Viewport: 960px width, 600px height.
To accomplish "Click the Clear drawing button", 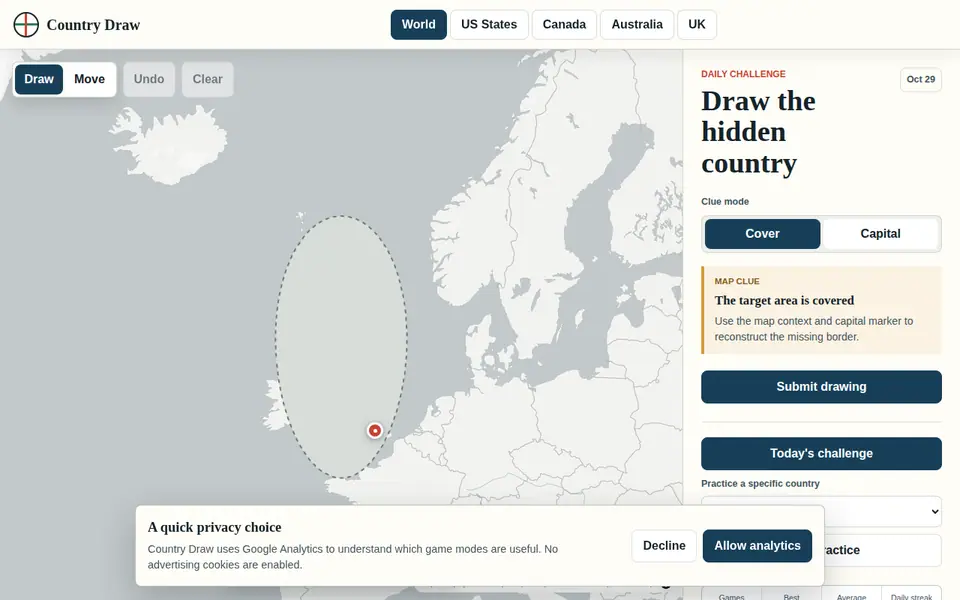I will point(208,79).
